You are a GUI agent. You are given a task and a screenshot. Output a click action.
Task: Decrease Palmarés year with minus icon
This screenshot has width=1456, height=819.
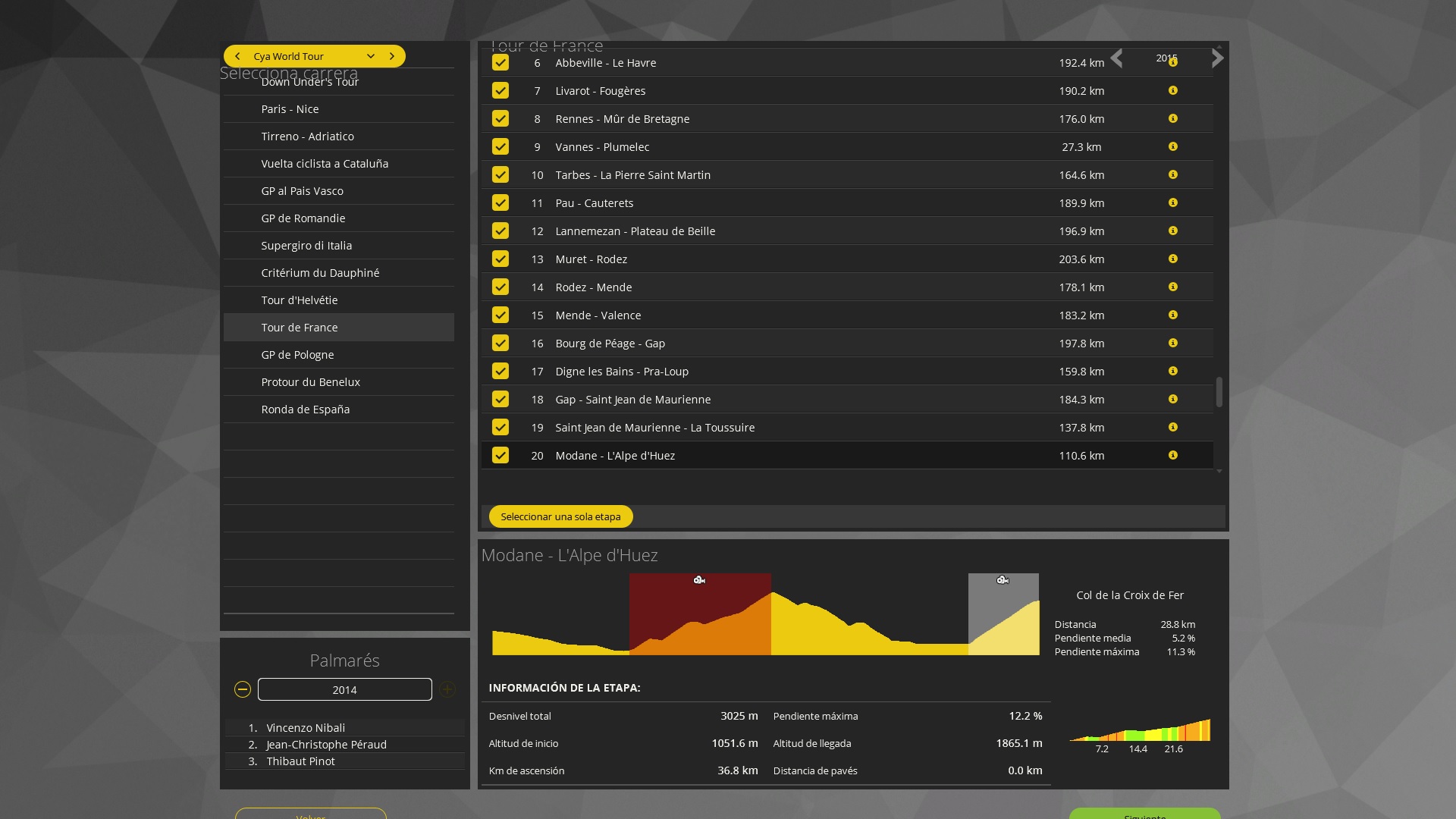(243, 689)
